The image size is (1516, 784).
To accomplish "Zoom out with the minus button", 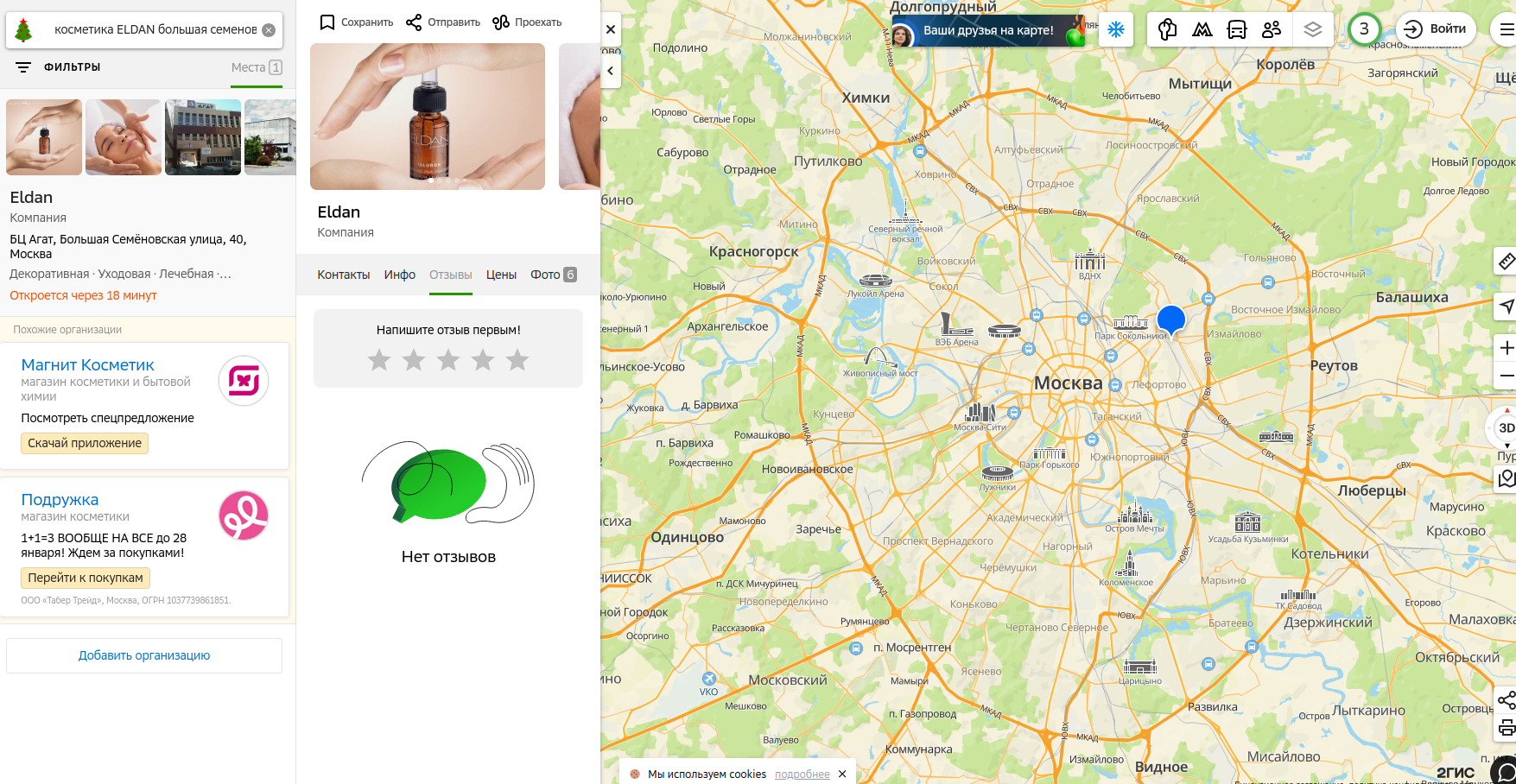I will pyautogui.click(x=1506, y=376).
